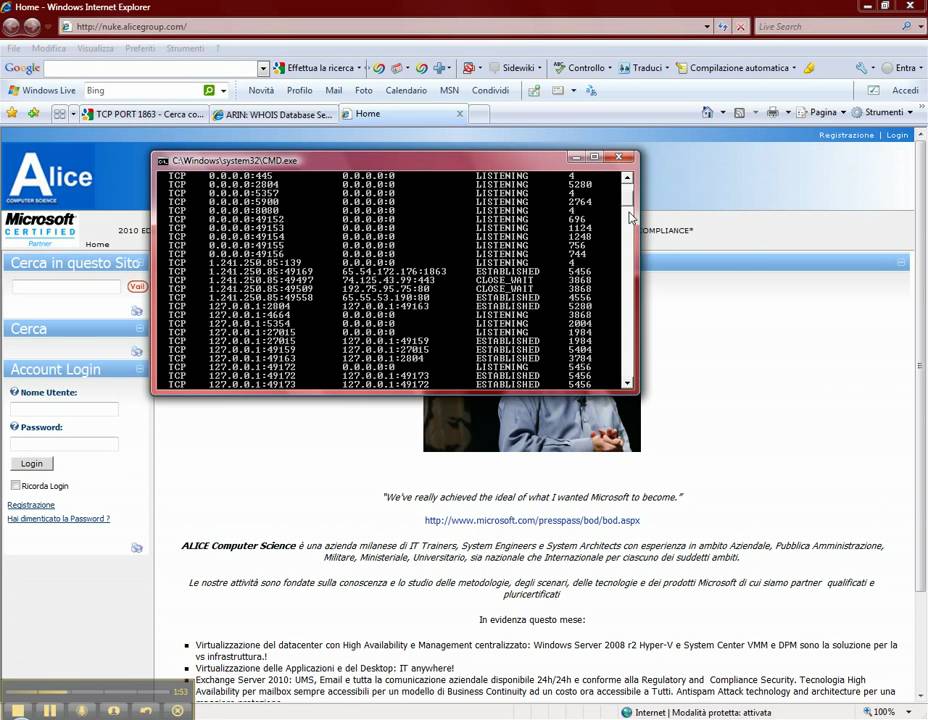The height and width of the screenshot is (720, 928).
Task: Click the microsoft.com presspass link
Action: (x=532, y=521)
